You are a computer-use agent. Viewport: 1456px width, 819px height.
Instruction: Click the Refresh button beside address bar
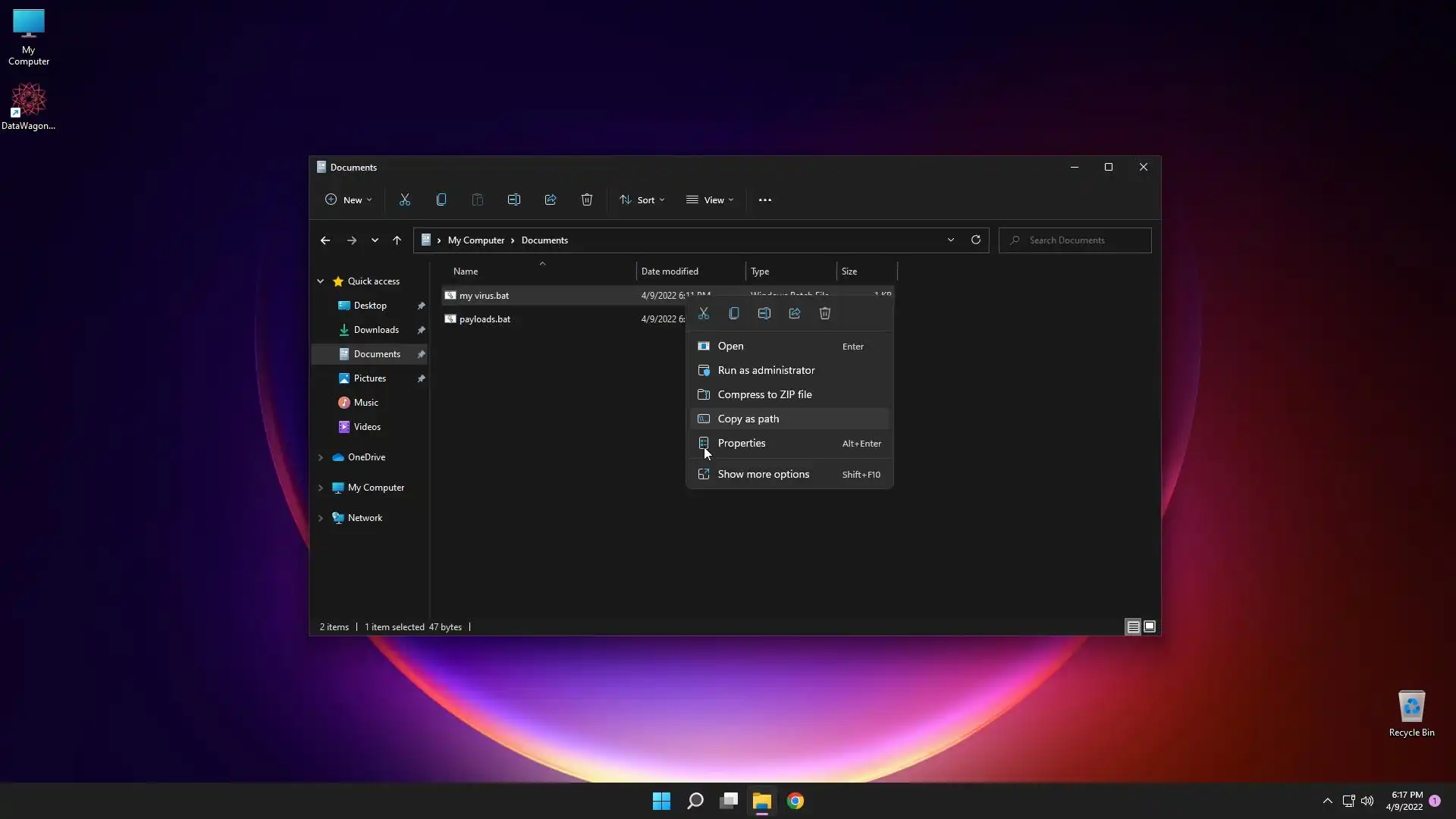coord(976,240)
